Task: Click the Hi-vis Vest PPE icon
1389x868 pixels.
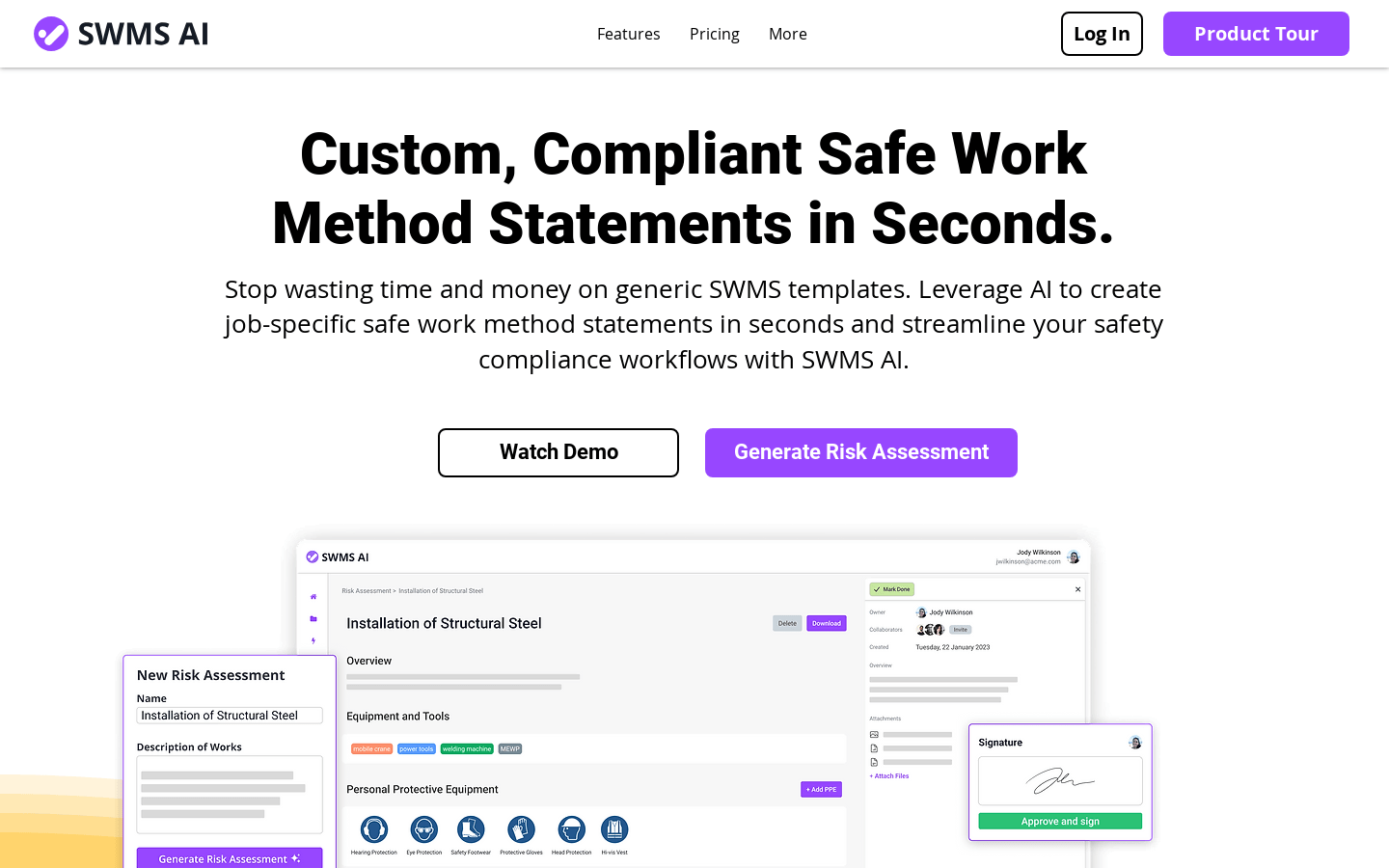Action: coord(614,829)
